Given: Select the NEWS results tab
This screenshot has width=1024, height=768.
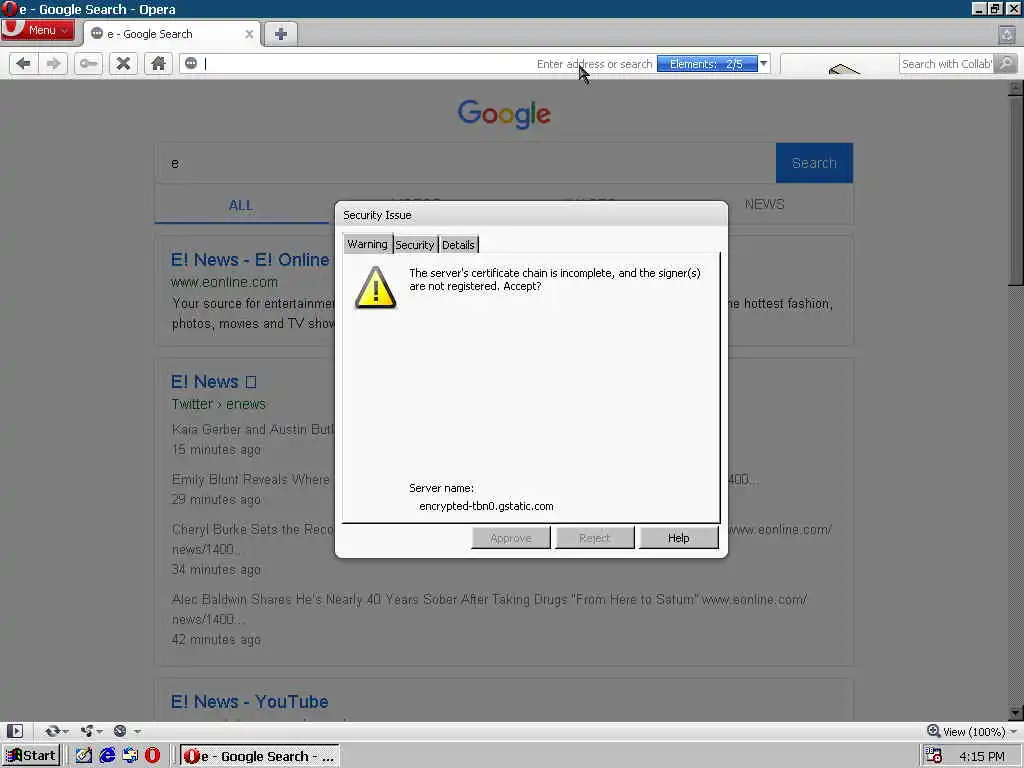Looking at the screenshot, I should coord(764,204).
